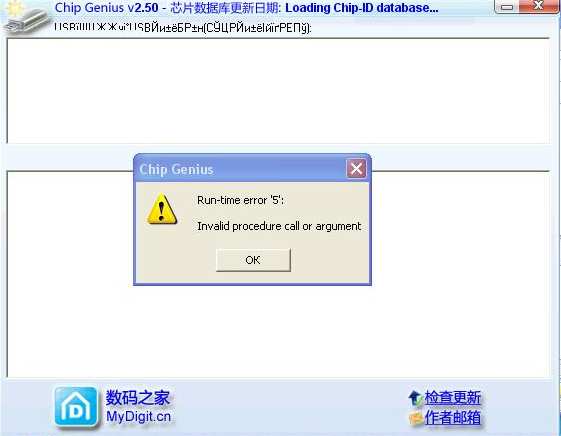The image size is (561, 436).
Task: Click the main window title bar text
Action: point(247,8)
